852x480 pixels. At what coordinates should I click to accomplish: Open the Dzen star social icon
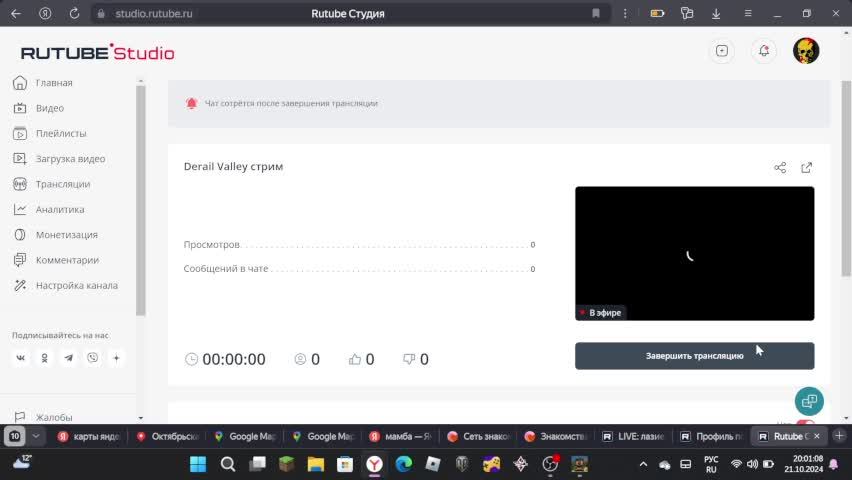(x=116, y=358)
